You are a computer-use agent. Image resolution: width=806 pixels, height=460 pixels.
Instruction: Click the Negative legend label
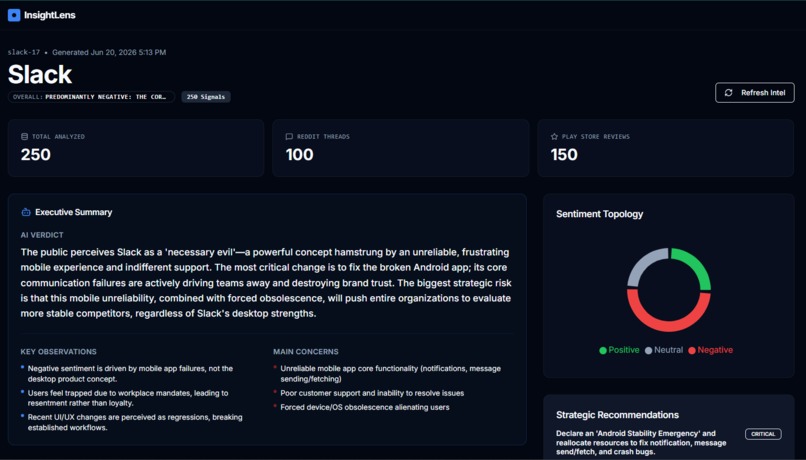click(x=715, y=350)
